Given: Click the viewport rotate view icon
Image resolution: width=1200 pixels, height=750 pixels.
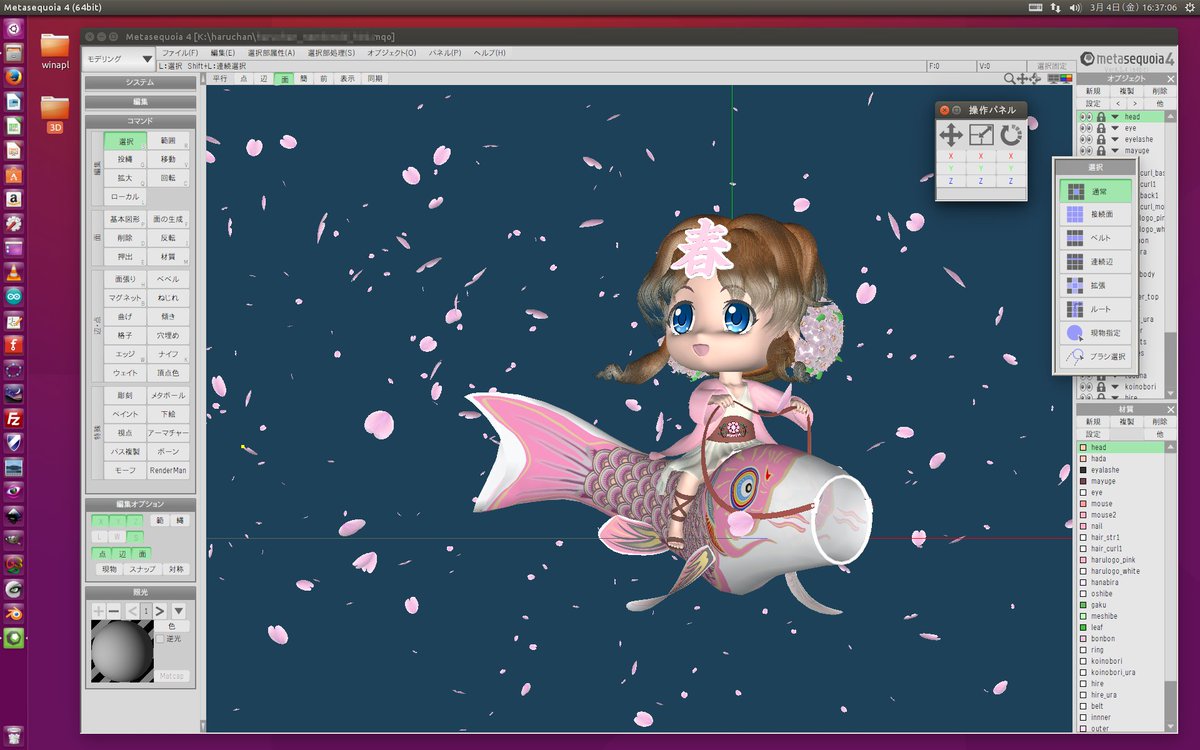Looking at the screenshot, I should coord(1034,78).
